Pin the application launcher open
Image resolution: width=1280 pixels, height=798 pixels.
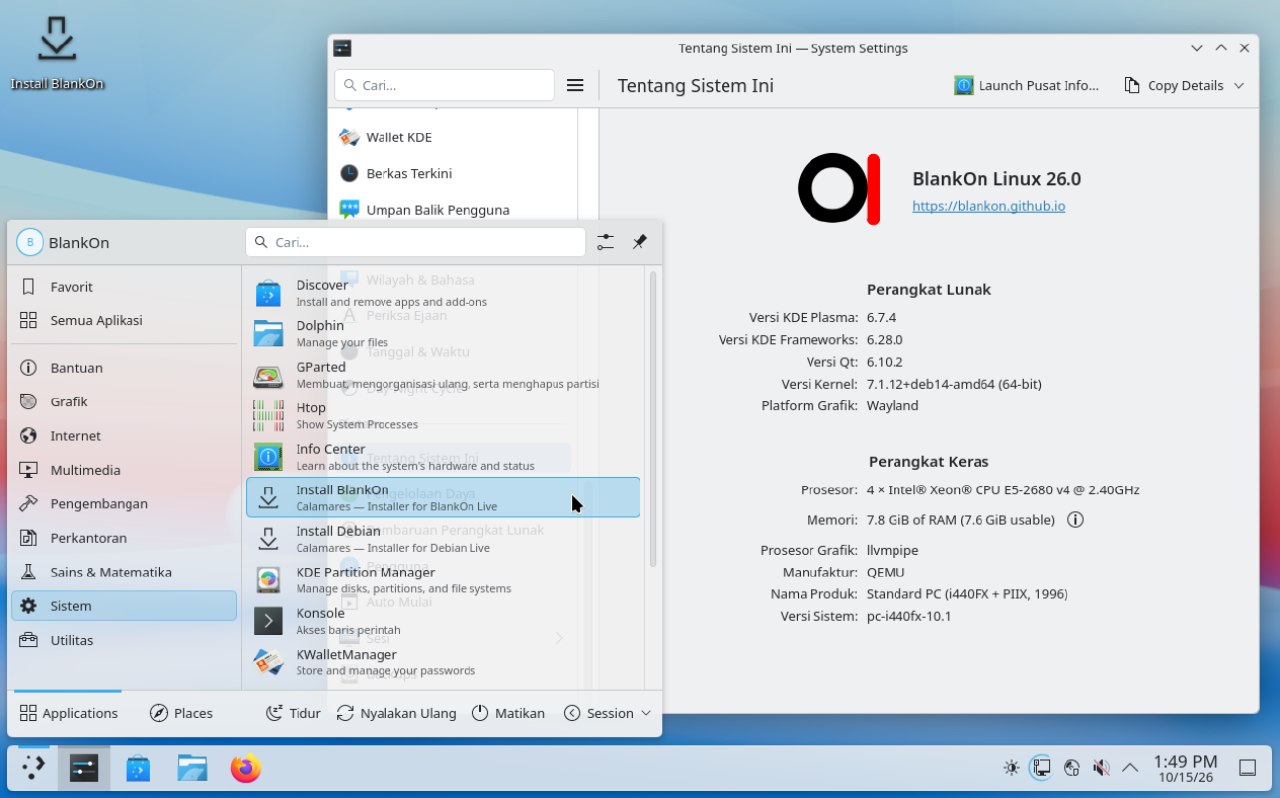[640, 242]
